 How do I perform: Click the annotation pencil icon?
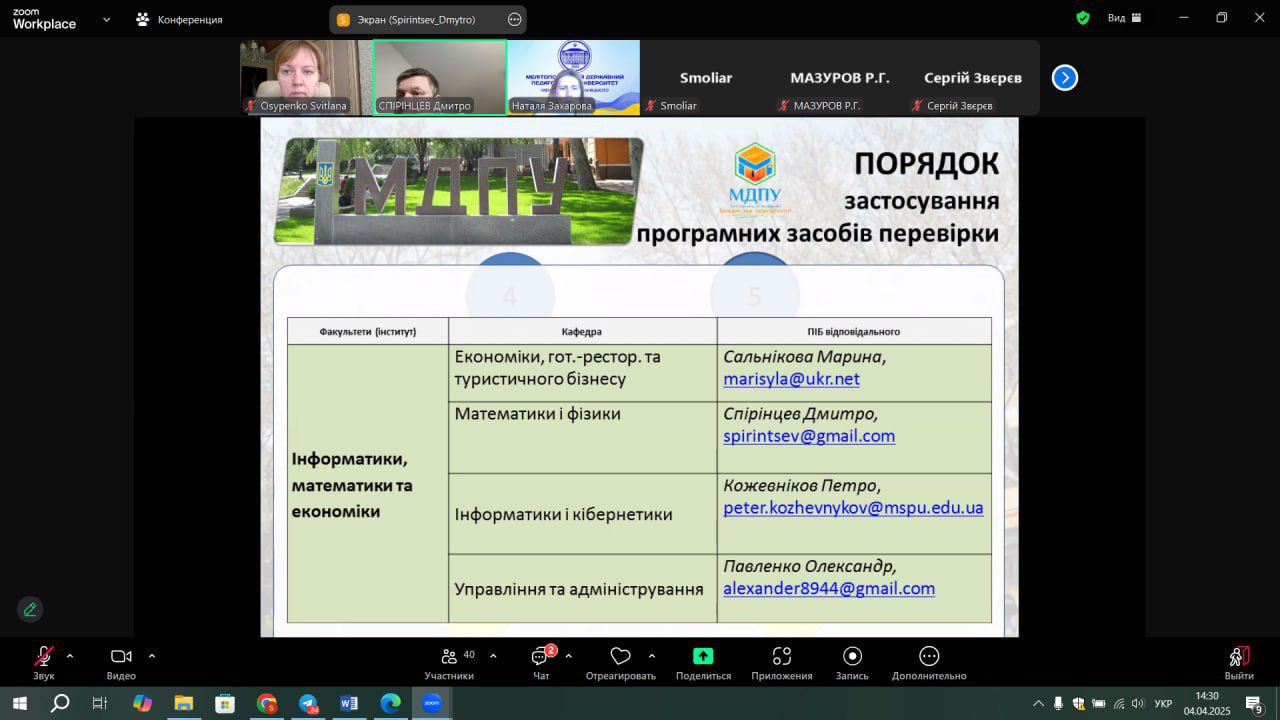pyautogui.click(x=30, y=609)
